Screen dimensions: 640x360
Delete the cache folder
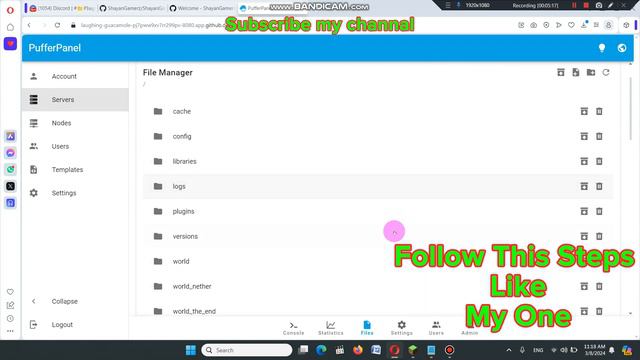pyautogui.click(x=599, y=111)
